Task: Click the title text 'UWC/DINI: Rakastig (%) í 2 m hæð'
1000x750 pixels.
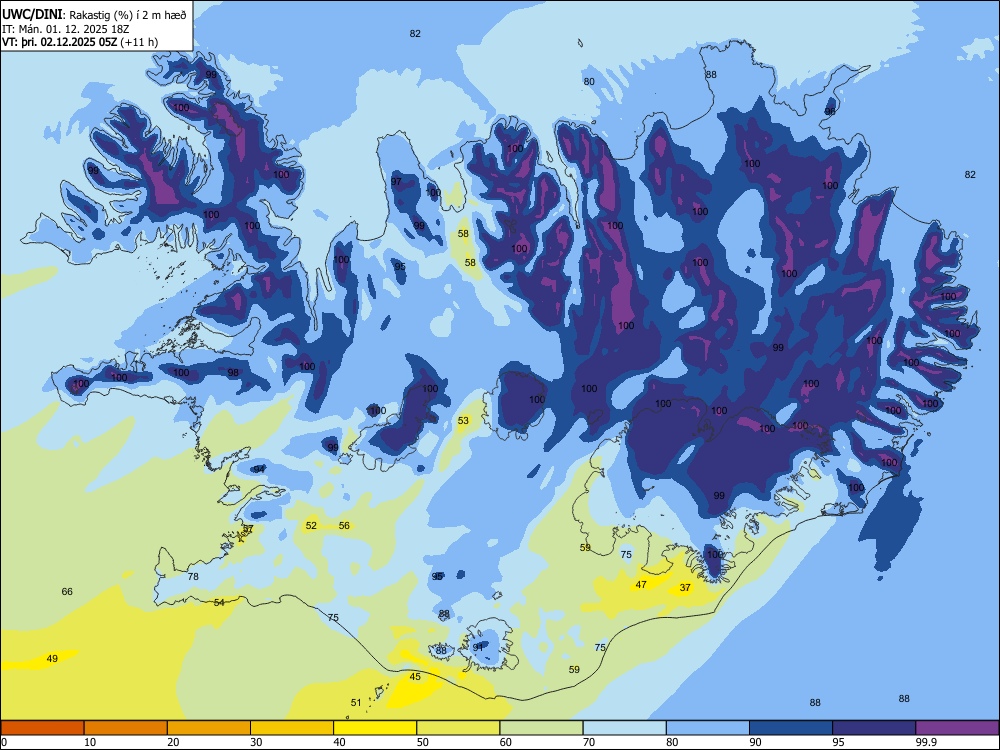Action: coord(94,15)
